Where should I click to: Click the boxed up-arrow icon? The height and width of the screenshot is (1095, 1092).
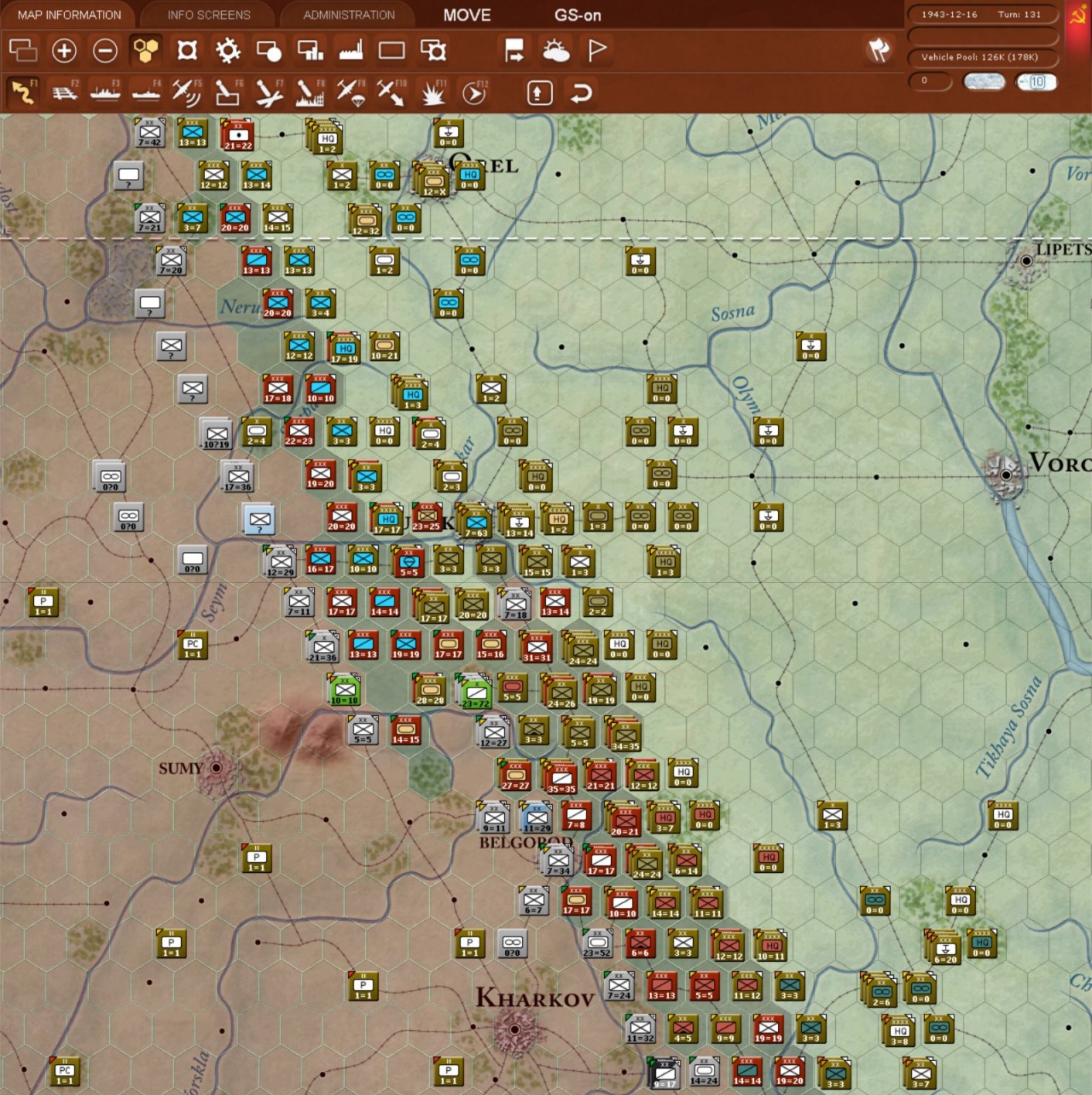click(x=539, y=92)
